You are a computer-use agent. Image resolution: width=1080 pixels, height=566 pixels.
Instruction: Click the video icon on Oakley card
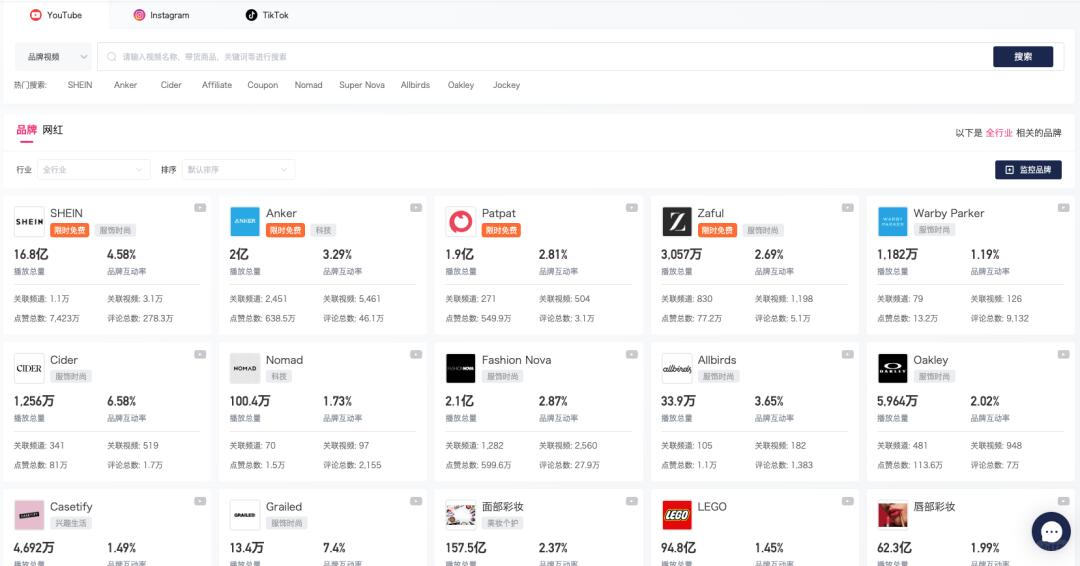(1063, 354)
